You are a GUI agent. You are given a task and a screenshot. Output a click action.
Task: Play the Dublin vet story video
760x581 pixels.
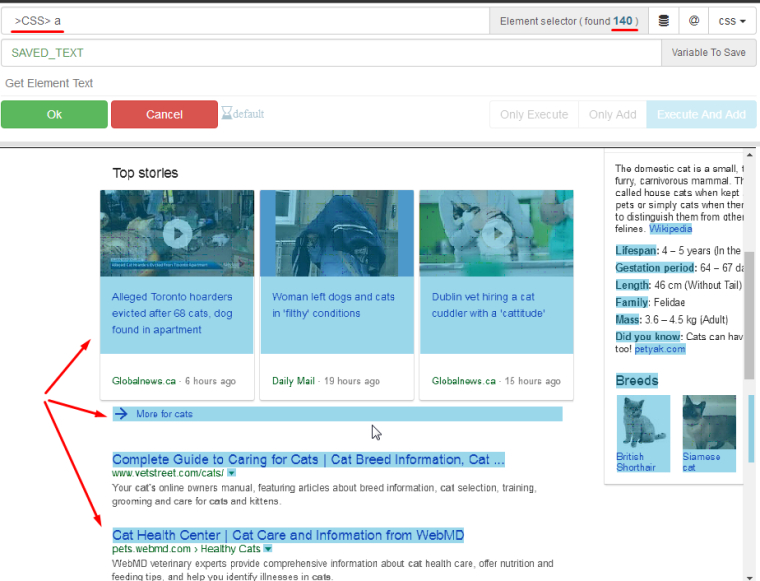(496, 233)
